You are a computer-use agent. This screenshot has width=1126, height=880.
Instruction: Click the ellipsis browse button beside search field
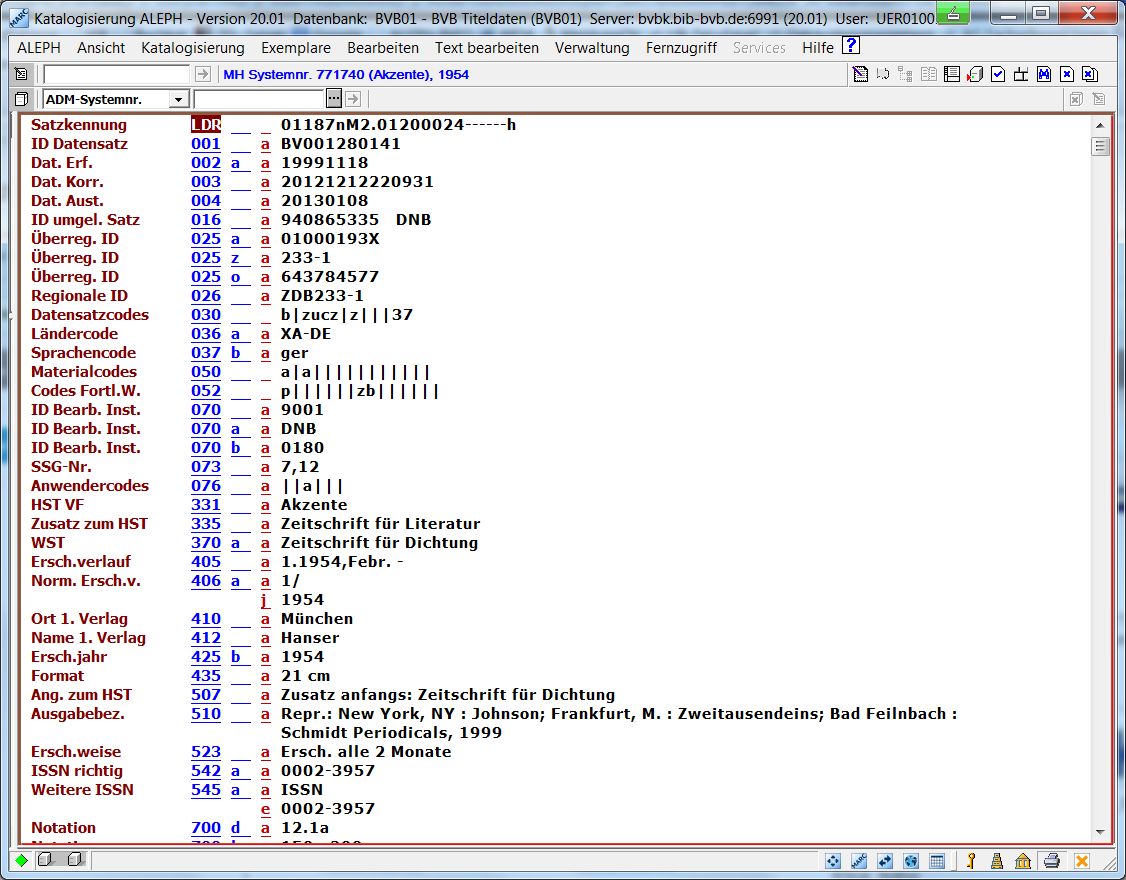point(334,99)
